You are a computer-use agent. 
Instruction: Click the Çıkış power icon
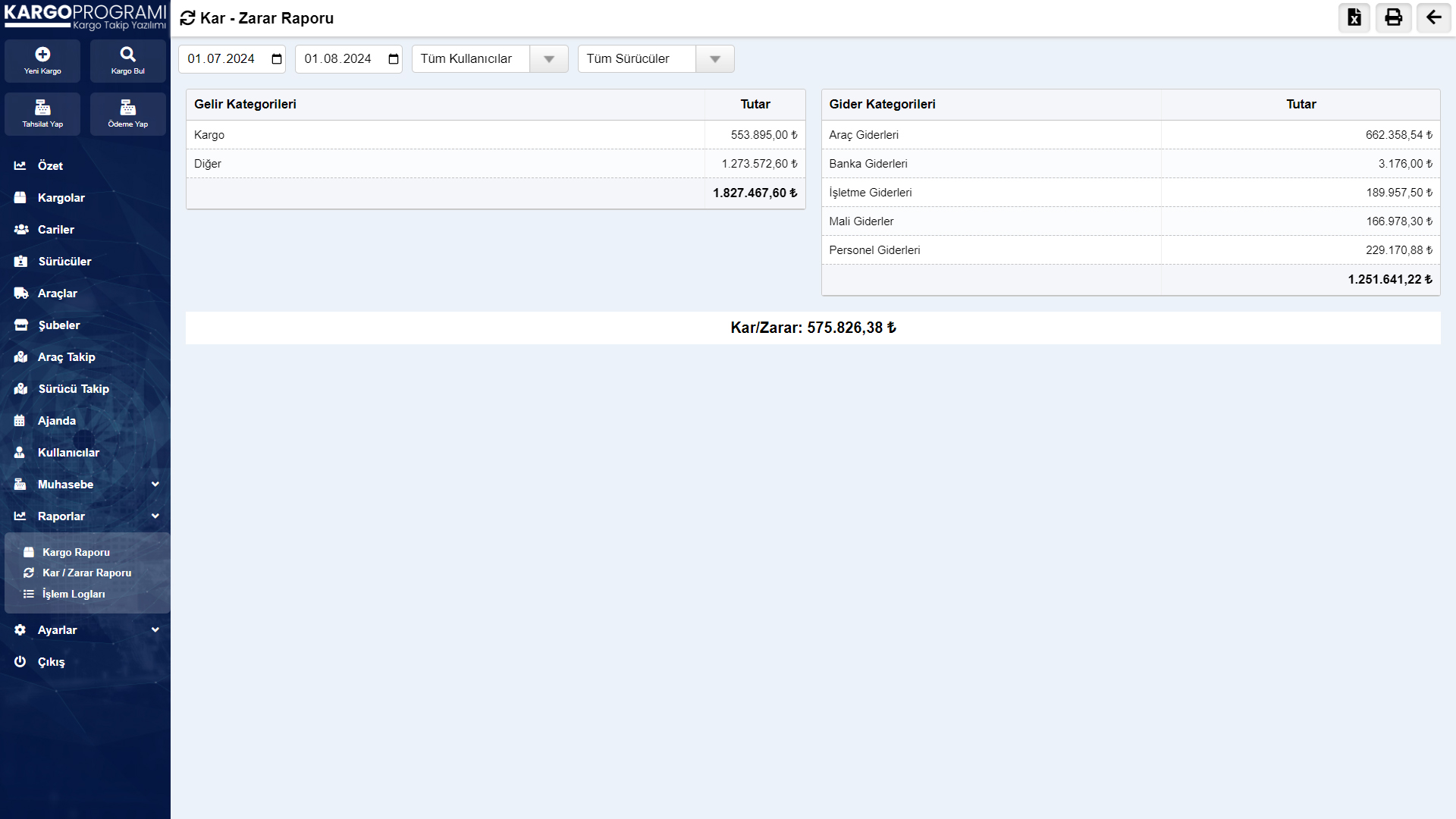click(x=20, y=661)
